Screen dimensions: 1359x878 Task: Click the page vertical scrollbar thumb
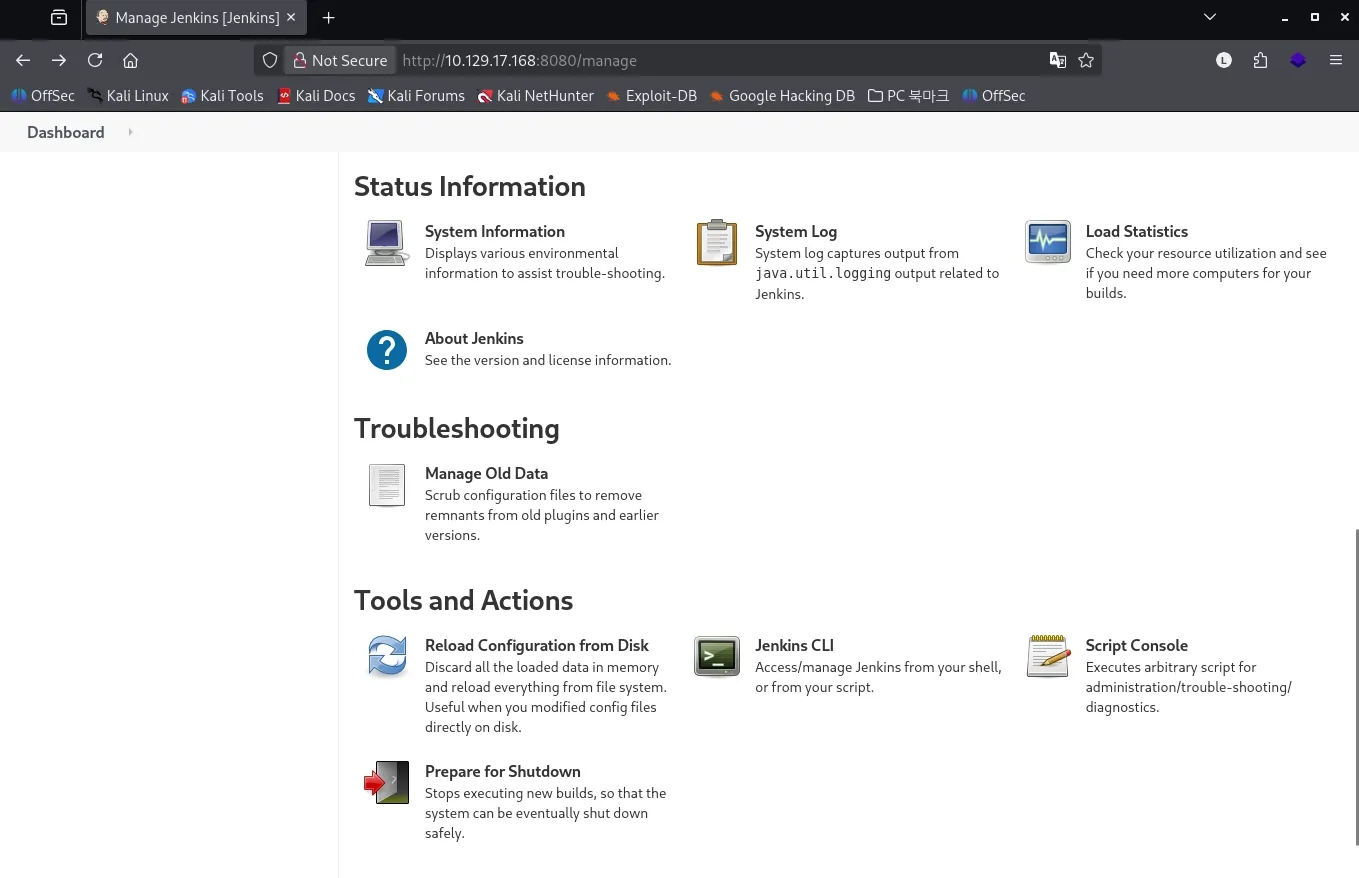[x=1355, y=687]
